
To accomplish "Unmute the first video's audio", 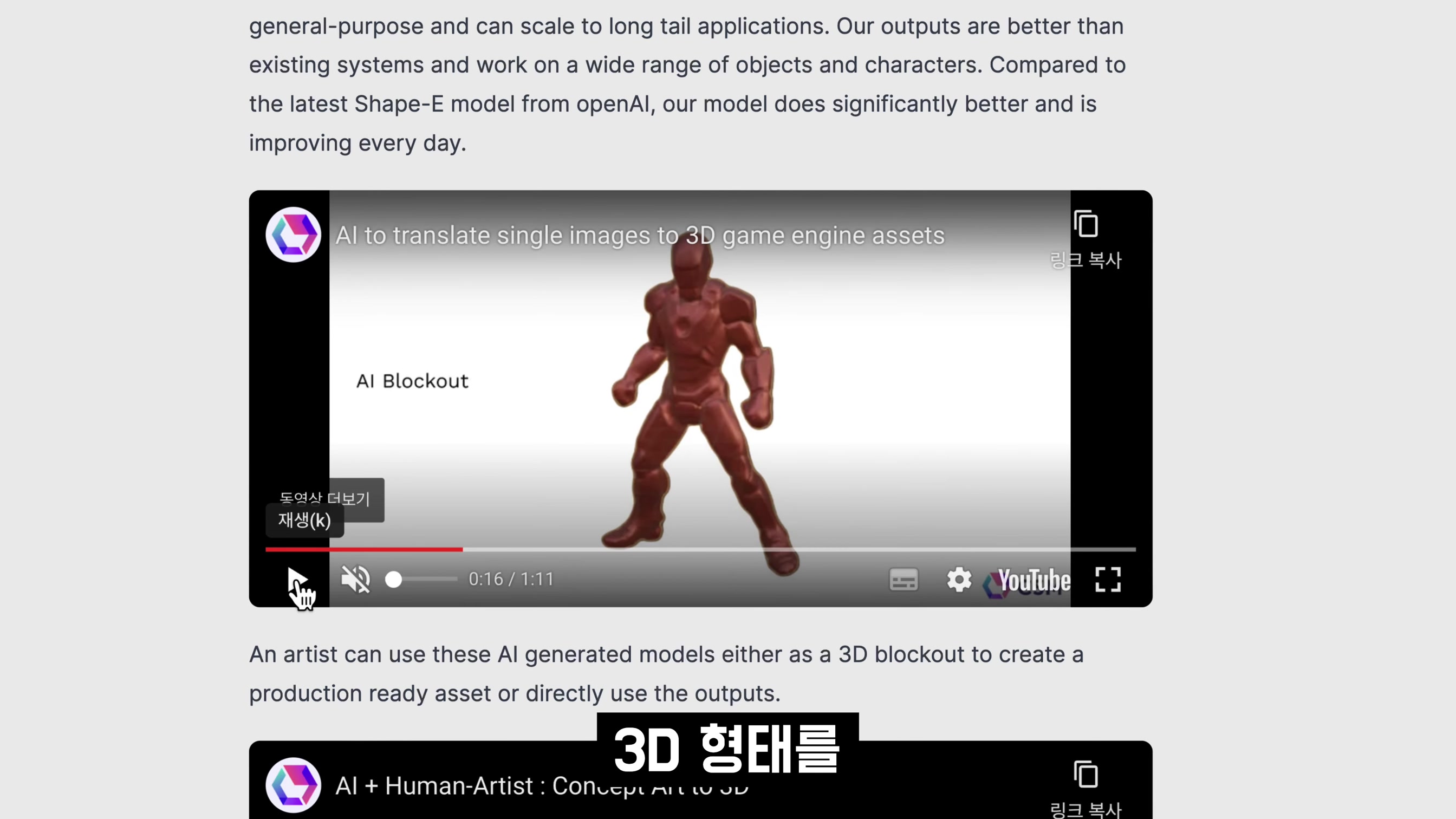I will pyautogui.click(x=355, y=580).
